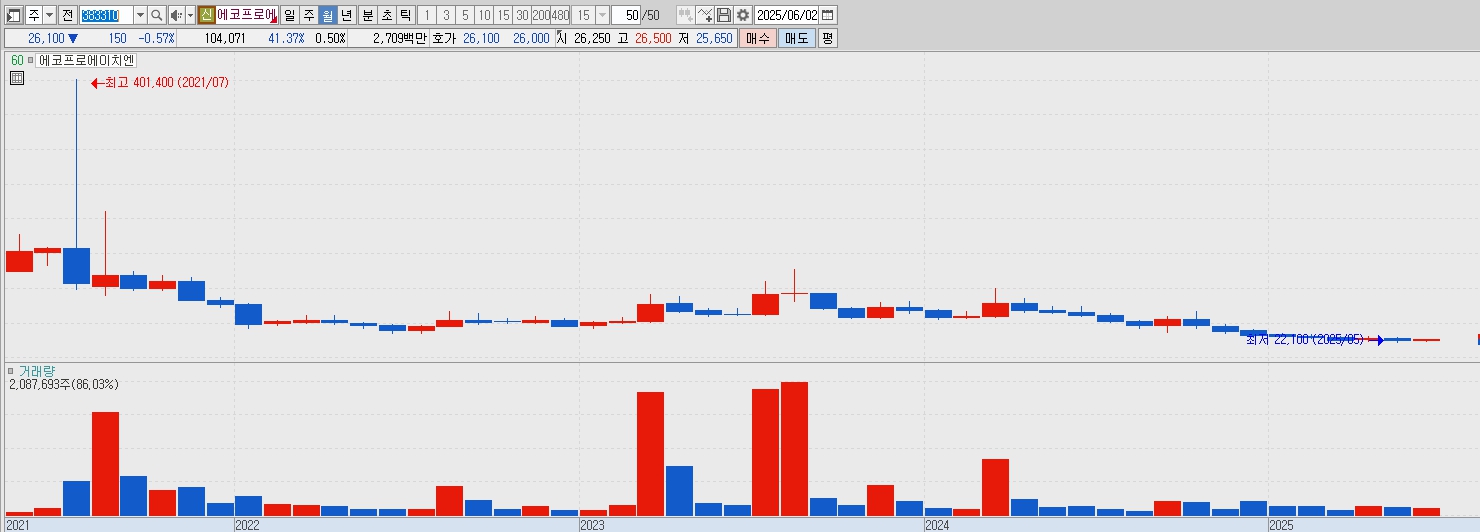The image size is (1480, 532).
Task: Click the add-indicator line chart icon
Action: click(x=705, y=15)
